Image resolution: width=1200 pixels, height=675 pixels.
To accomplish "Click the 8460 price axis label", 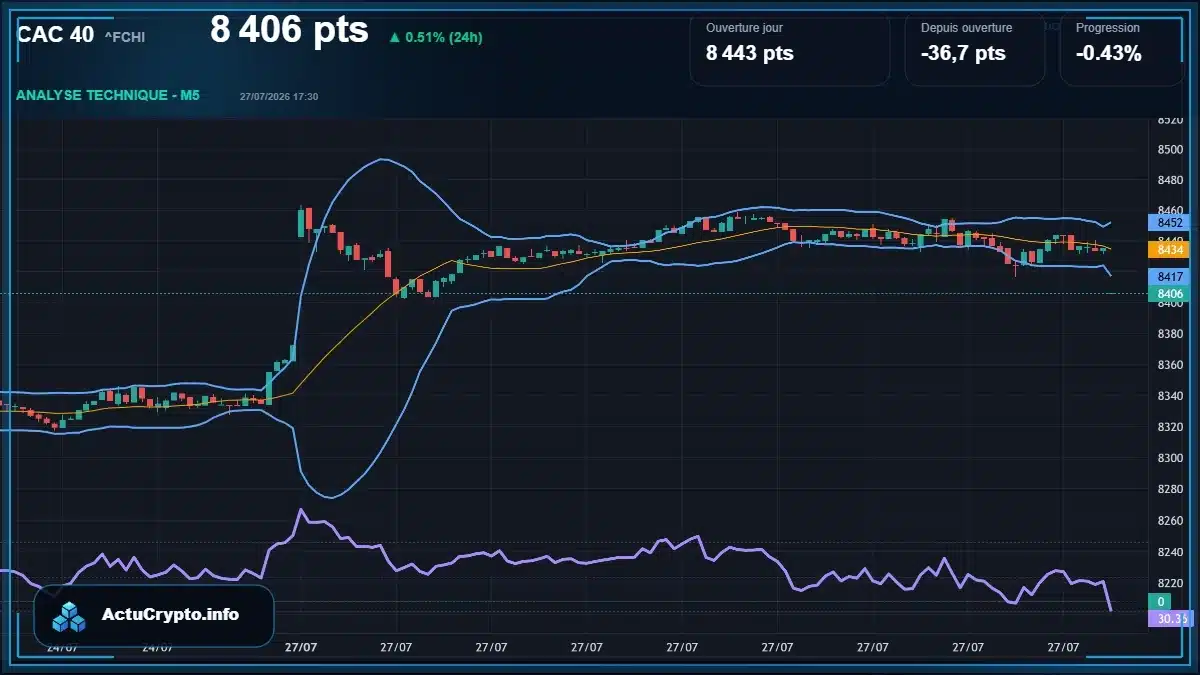I will [x=1170, y=210].
